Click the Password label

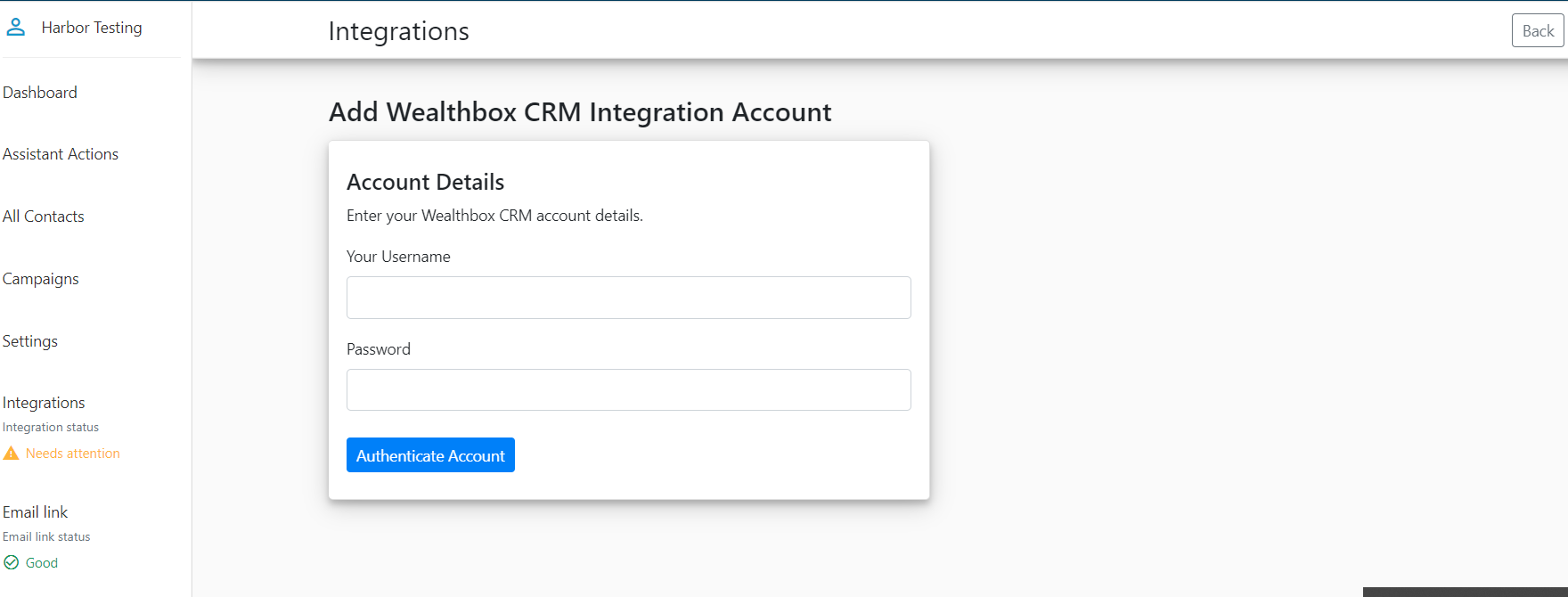click(379, 349)
